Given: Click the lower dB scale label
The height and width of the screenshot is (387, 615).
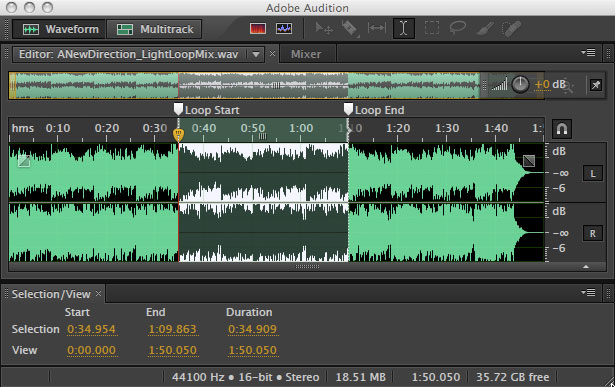Looking at the screenshot, I should (x=559, y=211).
